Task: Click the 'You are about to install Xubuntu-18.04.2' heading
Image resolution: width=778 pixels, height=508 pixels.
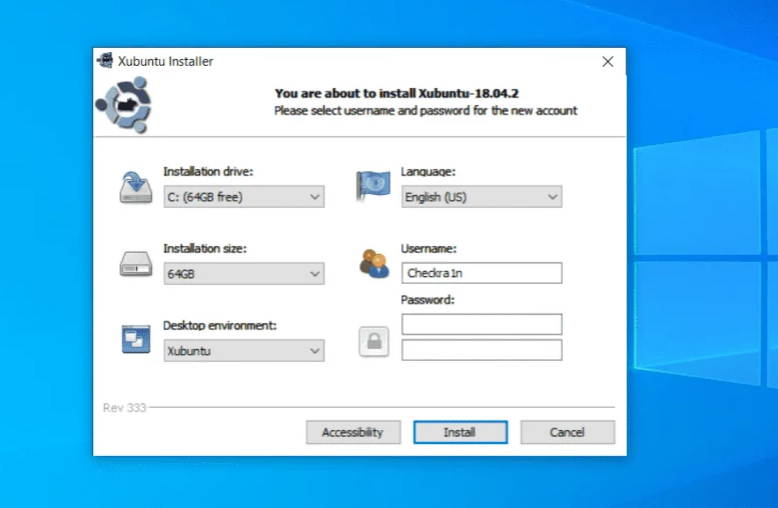Action: tap(397, 93)
